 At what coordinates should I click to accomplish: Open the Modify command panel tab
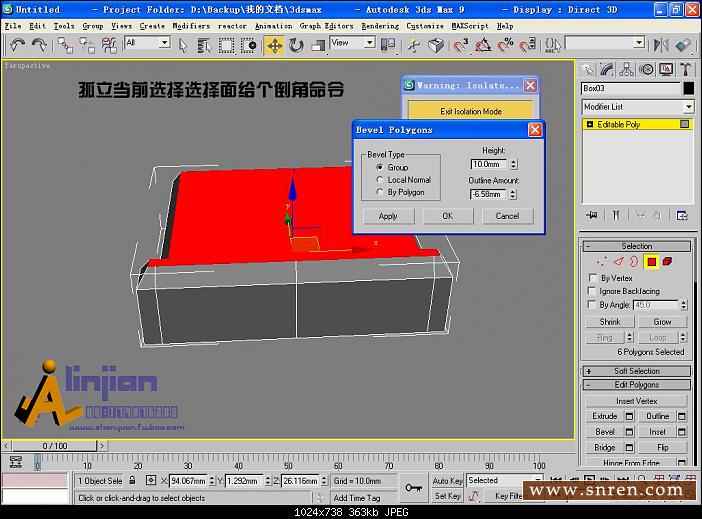607,69
